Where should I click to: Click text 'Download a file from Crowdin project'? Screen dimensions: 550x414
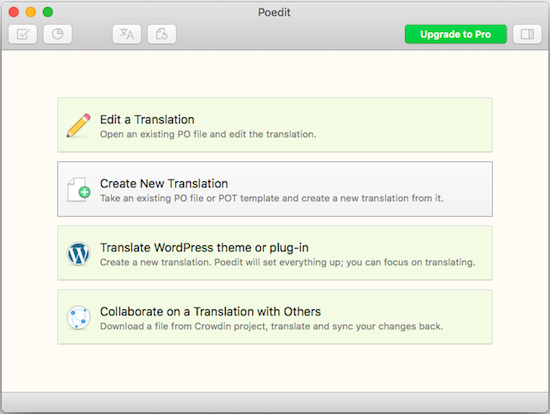click(x=183, y=326)
